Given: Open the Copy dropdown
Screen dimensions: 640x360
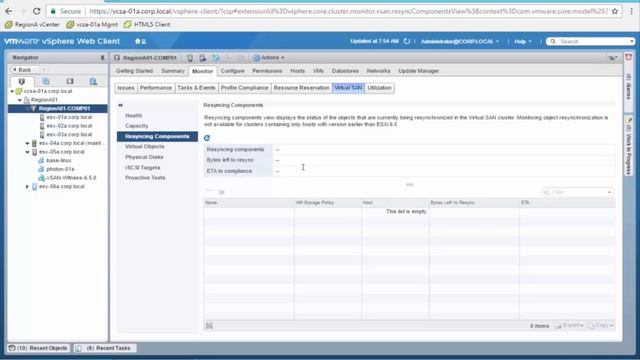Looking at the screenshot, I should pyautogui.click(x=600, y=326).
